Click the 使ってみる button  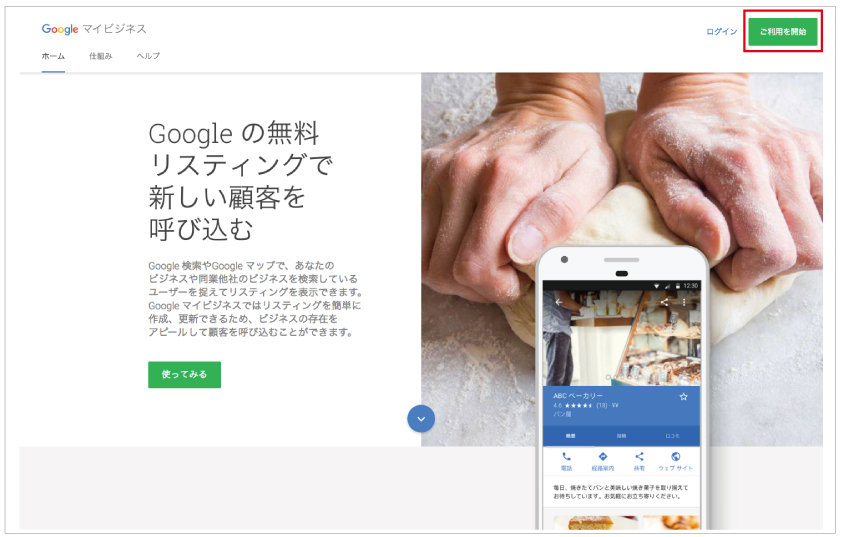(185, 374)
